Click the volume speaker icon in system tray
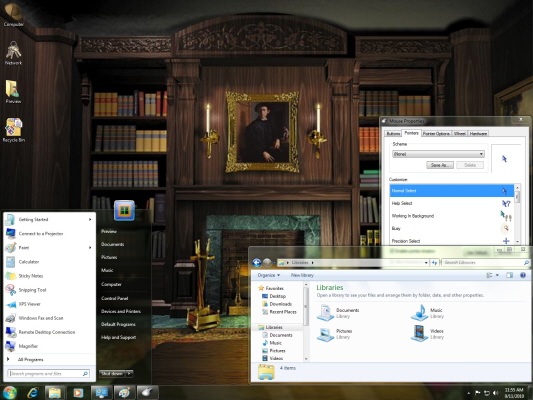The image size is (533, 400). point(496,393)
